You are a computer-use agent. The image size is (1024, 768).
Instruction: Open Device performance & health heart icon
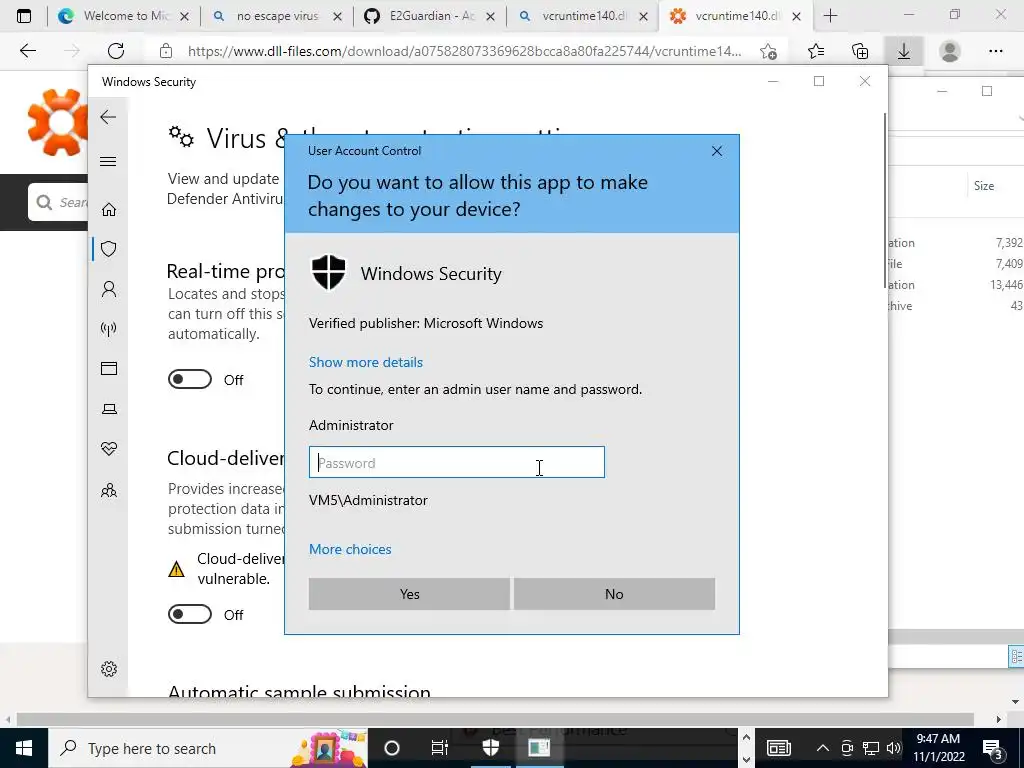coord(108,449)
